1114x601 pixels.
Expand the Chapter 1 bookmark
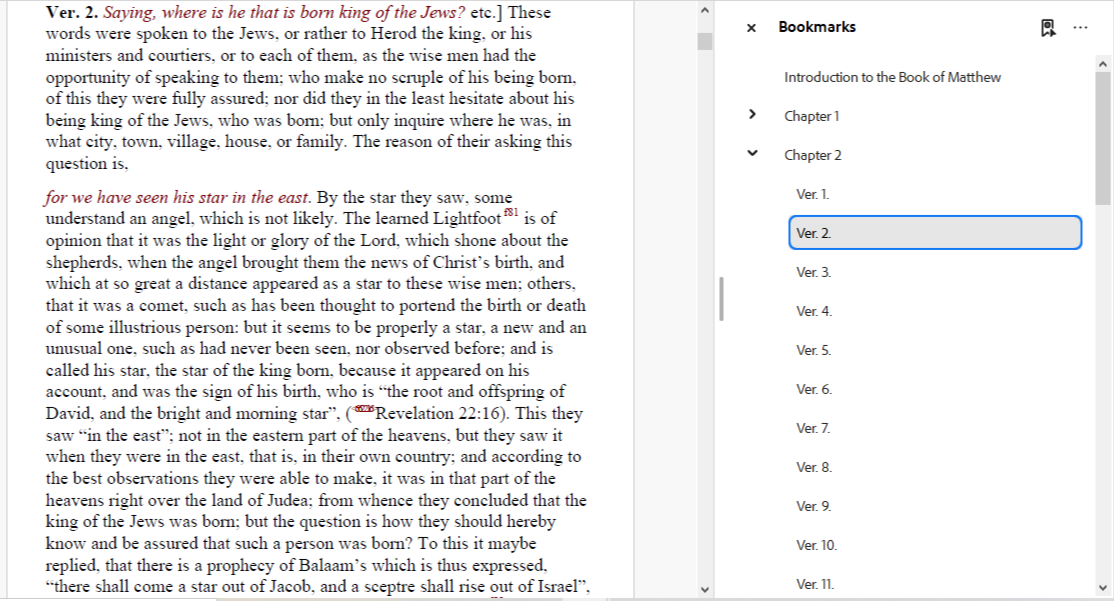(752, 115)
